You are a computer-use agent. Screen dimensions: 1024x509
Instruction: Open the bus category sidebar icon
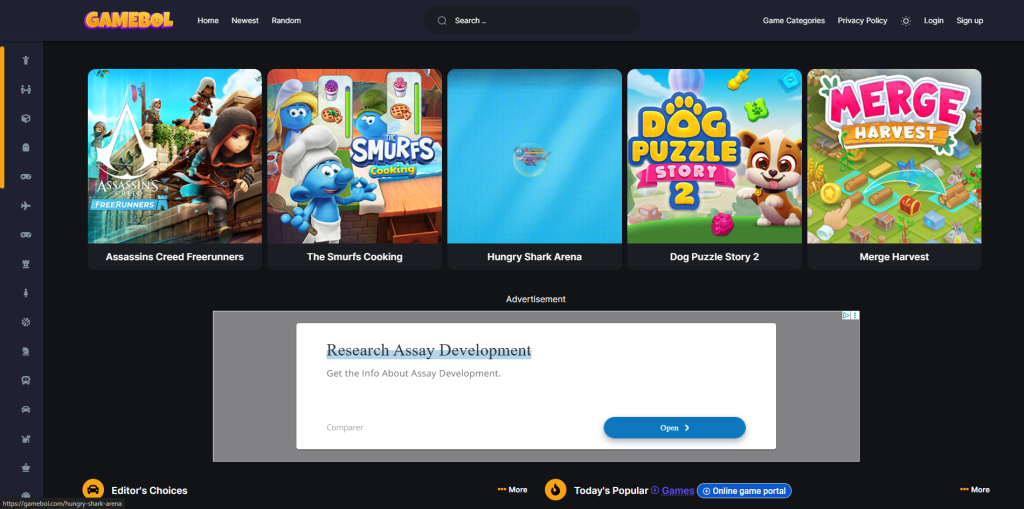pyautogui.click(x=26, y=380)
